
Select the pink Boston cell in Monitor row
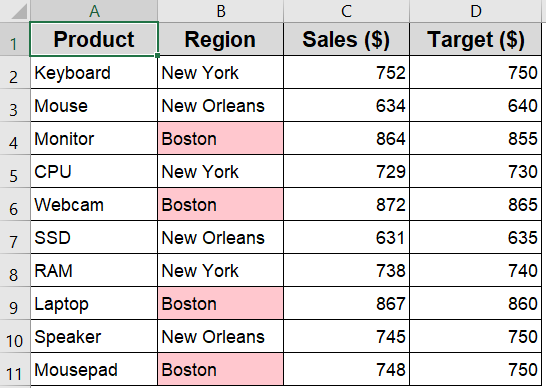(220, 138)
